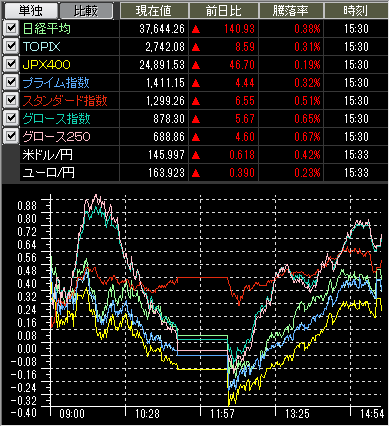Uncheck the スタンダード指数 checkbox
This screenshot has width=390, height=427.
coord(11,100)
